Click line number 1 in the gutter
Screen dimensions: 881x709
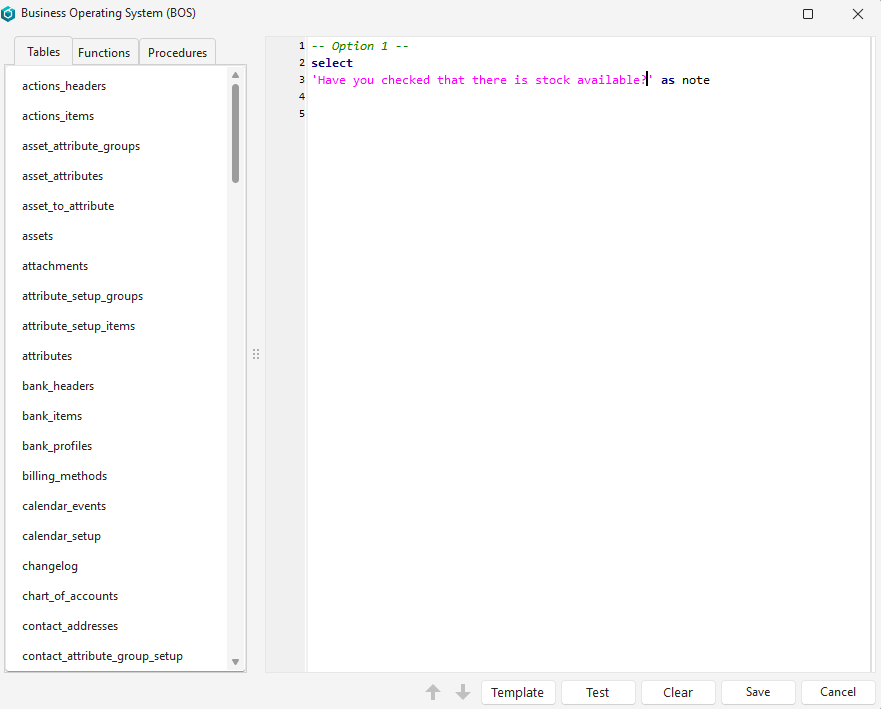coord(302,46)
